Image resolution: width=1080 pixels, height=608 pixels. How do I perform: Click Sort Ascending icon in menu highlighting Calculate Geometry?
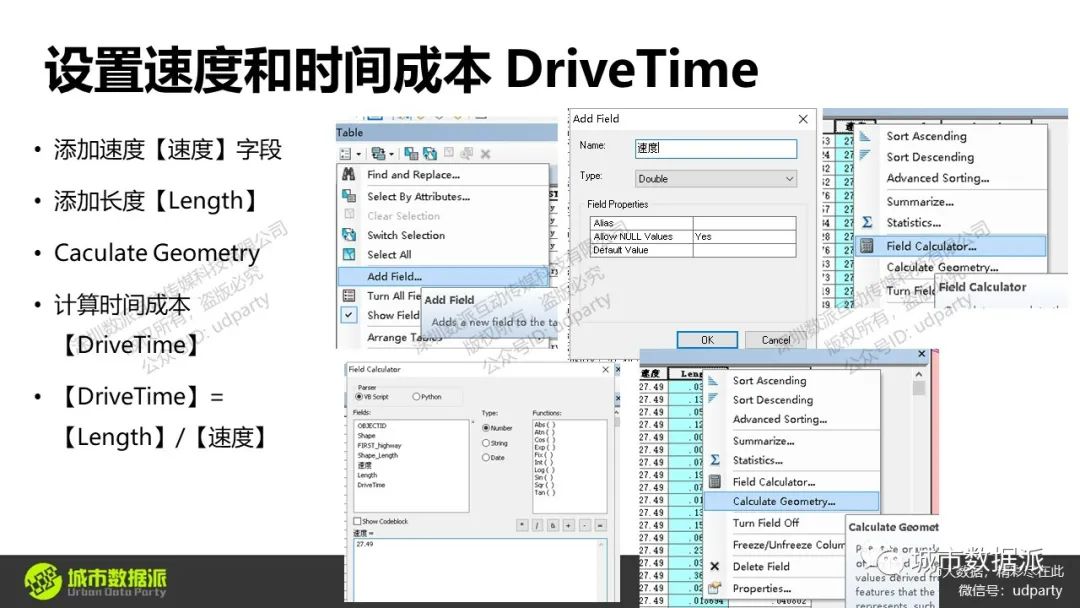[713, 380]
